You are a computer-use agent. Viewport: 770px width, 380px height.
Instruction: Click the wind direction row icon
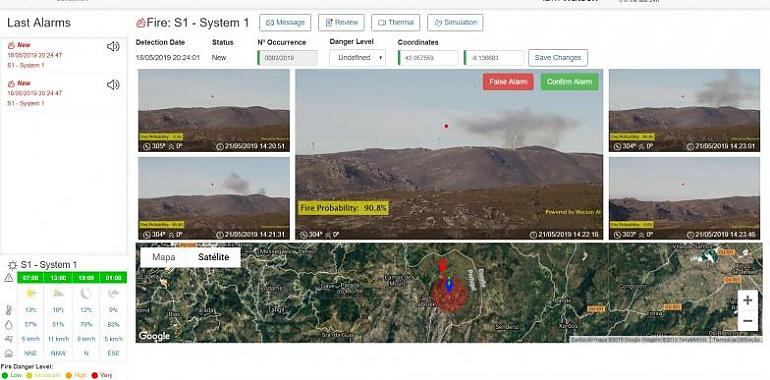(8, 353)
